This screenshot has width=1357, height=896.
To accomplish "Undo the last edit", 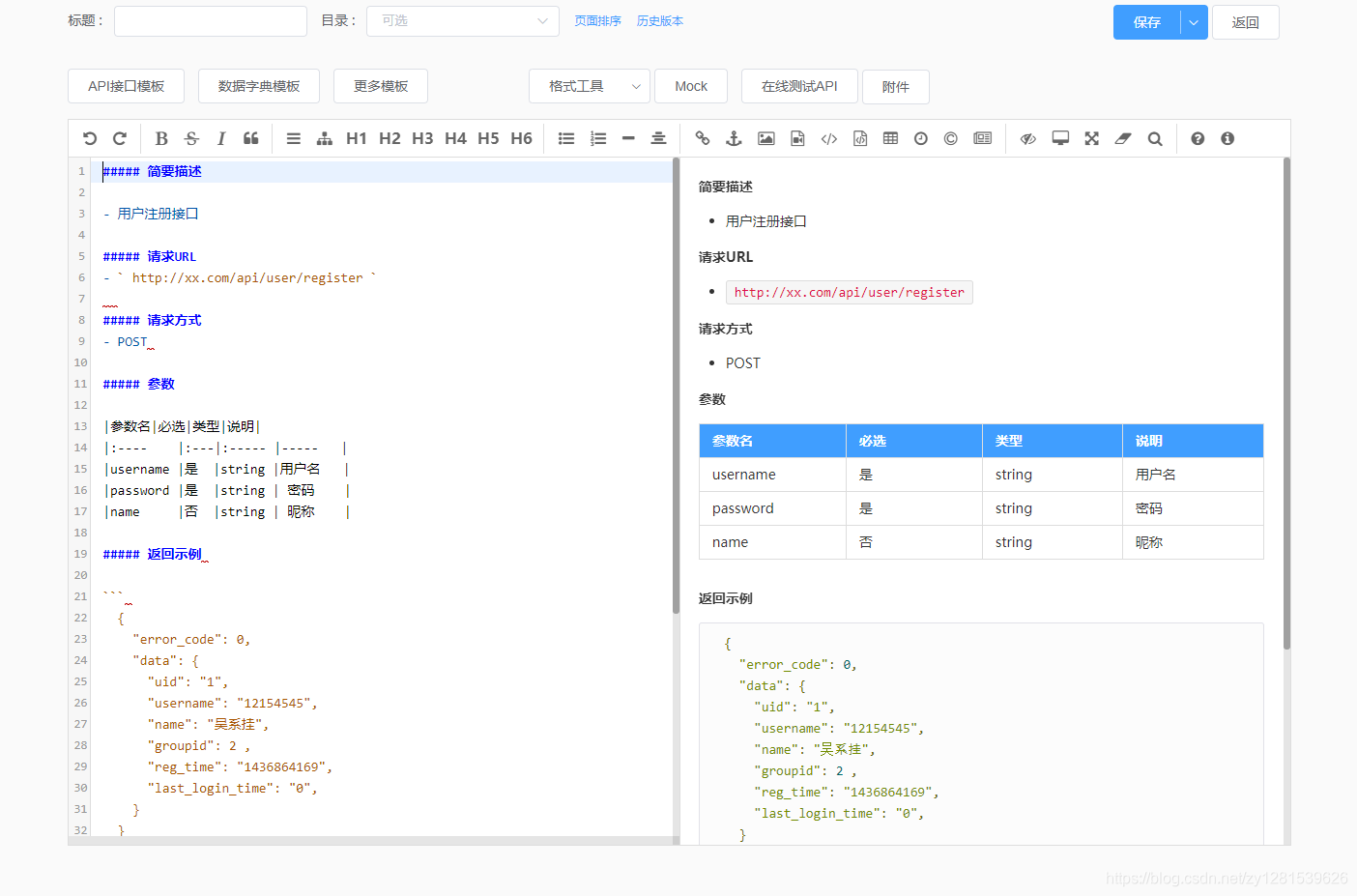I will (90, 138).
